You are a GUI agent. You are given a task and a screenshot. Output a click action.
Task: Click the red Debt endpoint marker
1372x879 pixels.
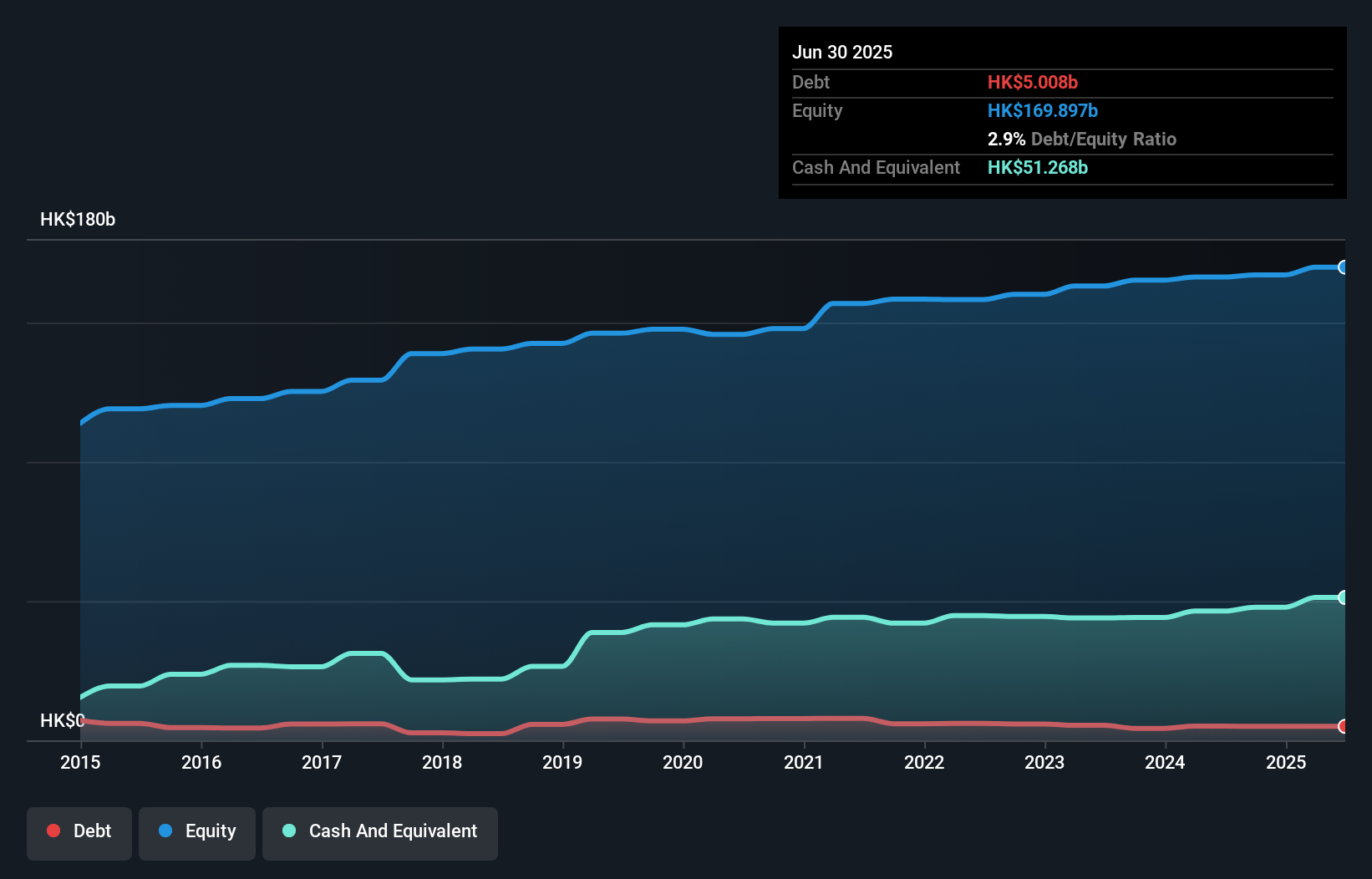click(1343, 726)
